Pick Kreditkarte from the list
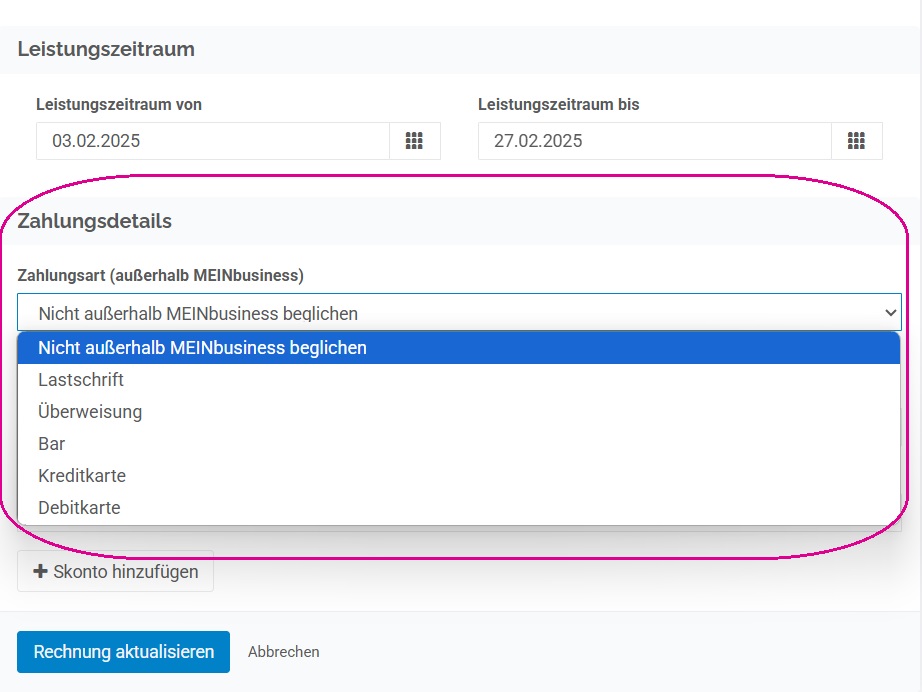922x692 pixels. (459, 476)
